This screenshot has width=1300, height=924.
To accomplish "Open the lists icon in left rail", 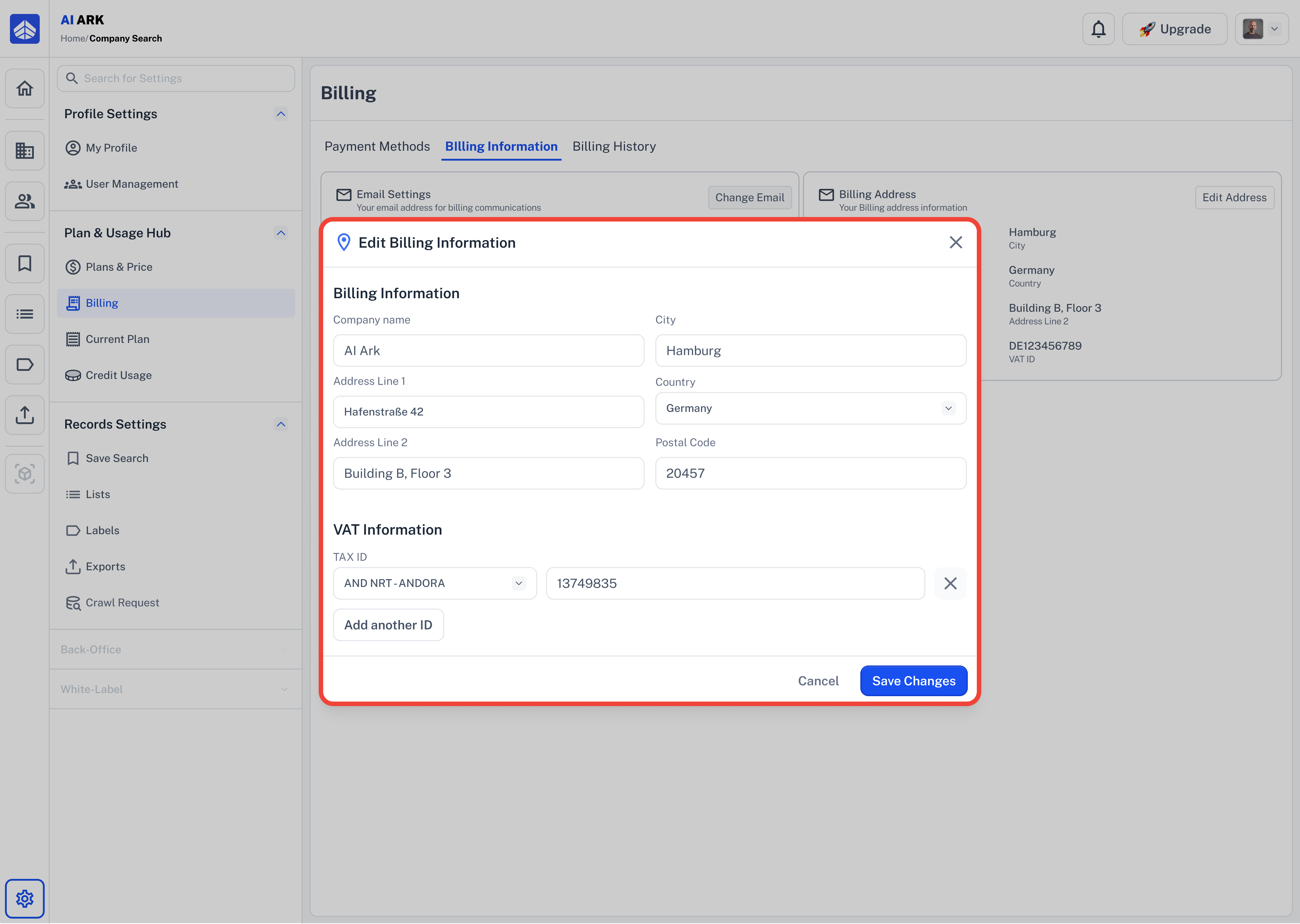I will point(24,314).
